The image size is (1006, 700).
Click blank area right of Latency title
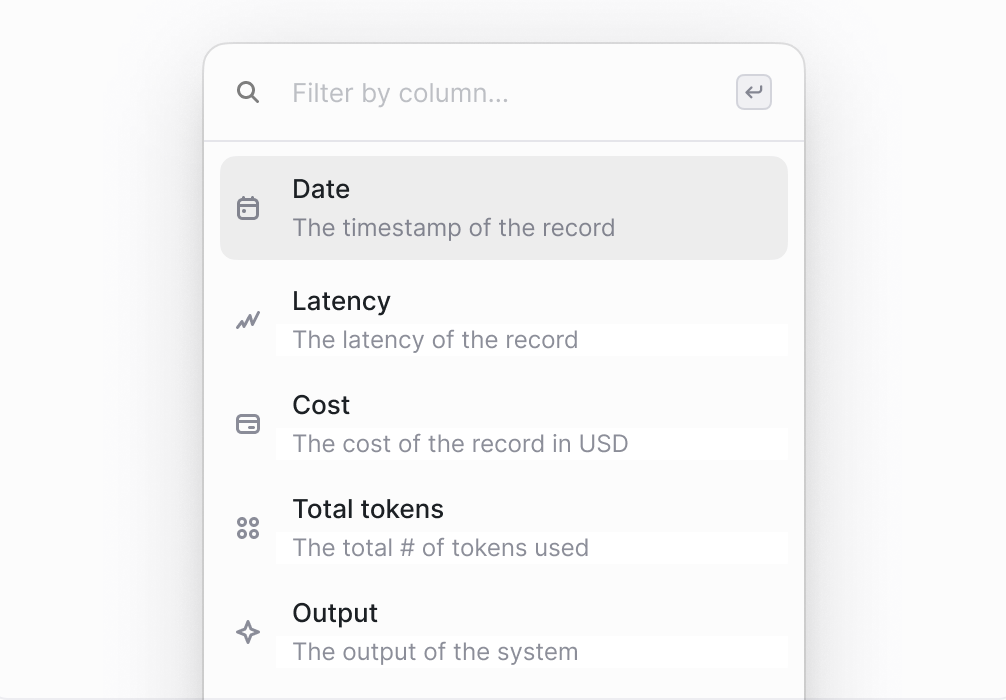589,301
